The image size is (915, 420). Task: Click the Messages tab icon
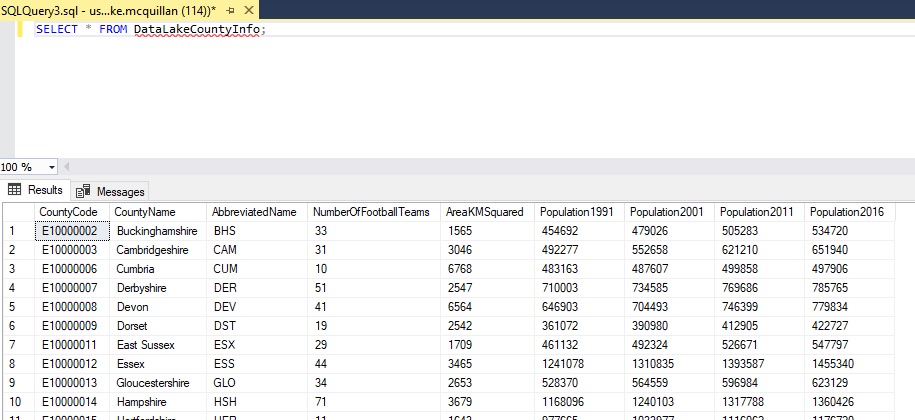click(83, 191)
